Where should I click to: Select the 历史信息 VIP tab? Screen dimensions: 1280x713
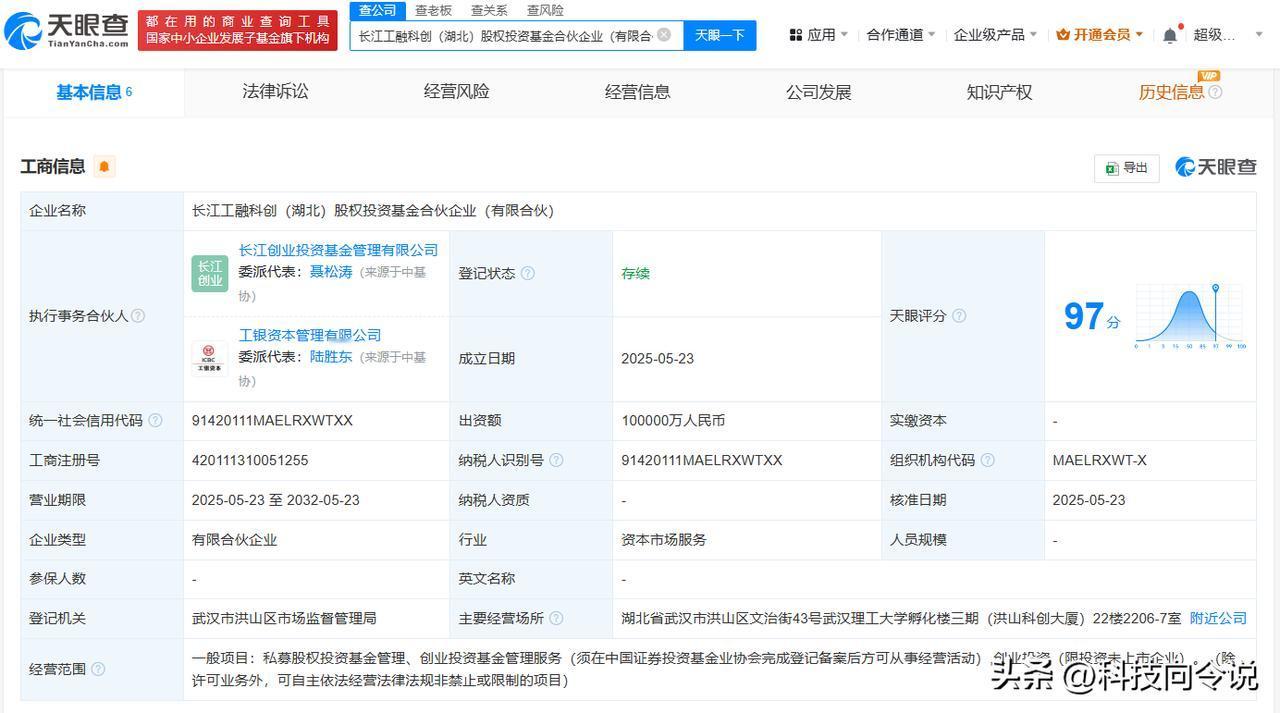(x=1172, y=92)
